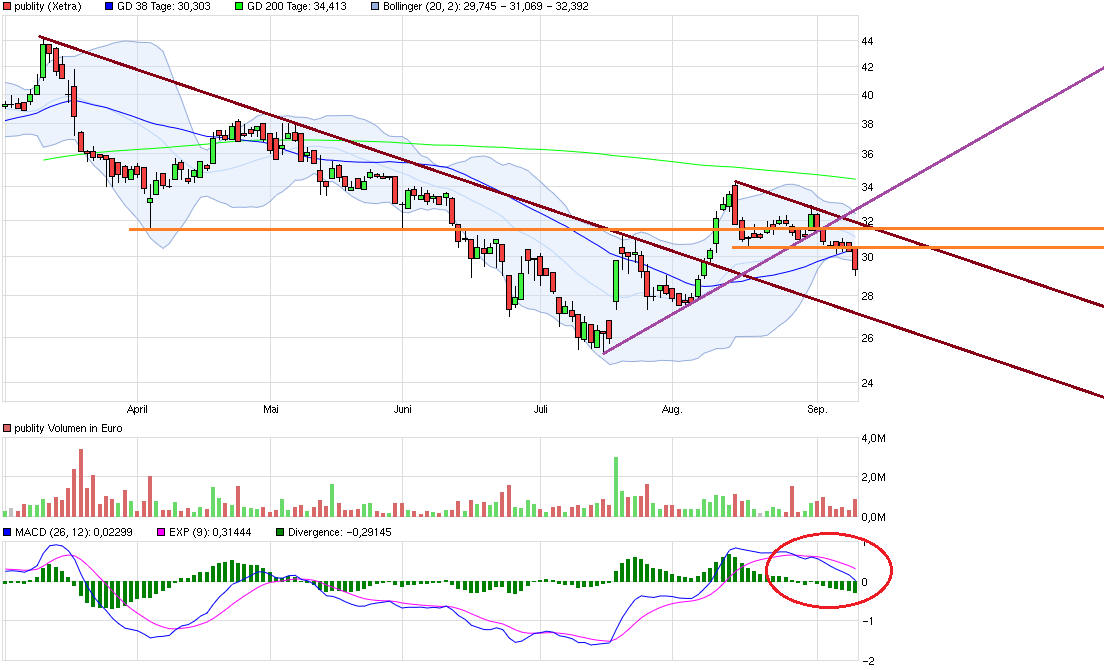Click the light-blue Bollinger legend swatch
Image resolution: width=1104 pixels, height=670 pixels.
[375, 6]
